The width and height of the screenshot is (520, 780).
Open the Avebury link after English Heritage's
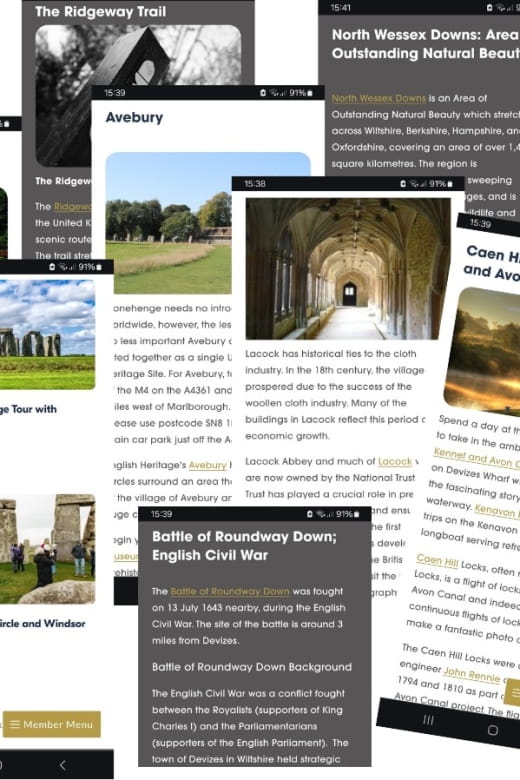point(208,465)
